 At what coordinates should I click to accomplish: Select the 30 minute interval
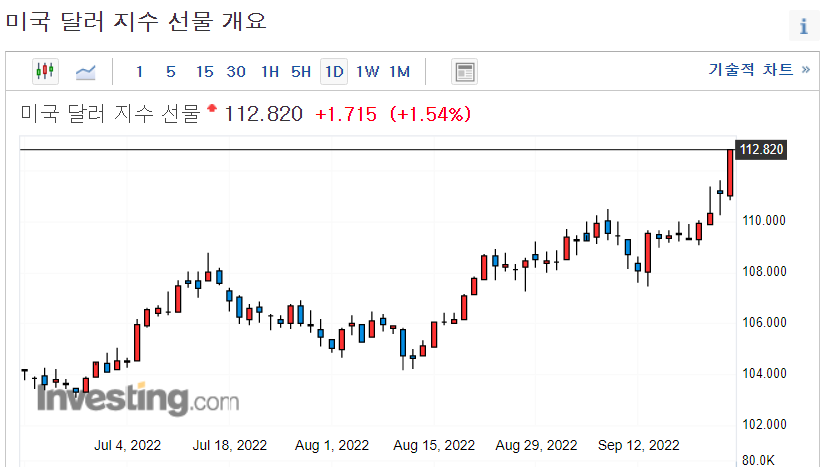point(236,72)
